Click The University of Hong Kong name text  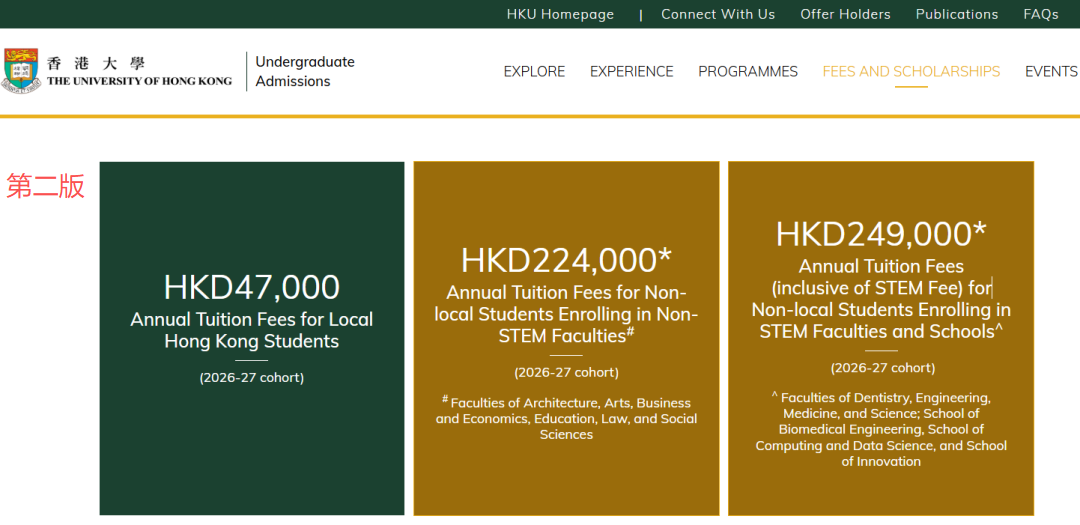(x=139, y=81)
